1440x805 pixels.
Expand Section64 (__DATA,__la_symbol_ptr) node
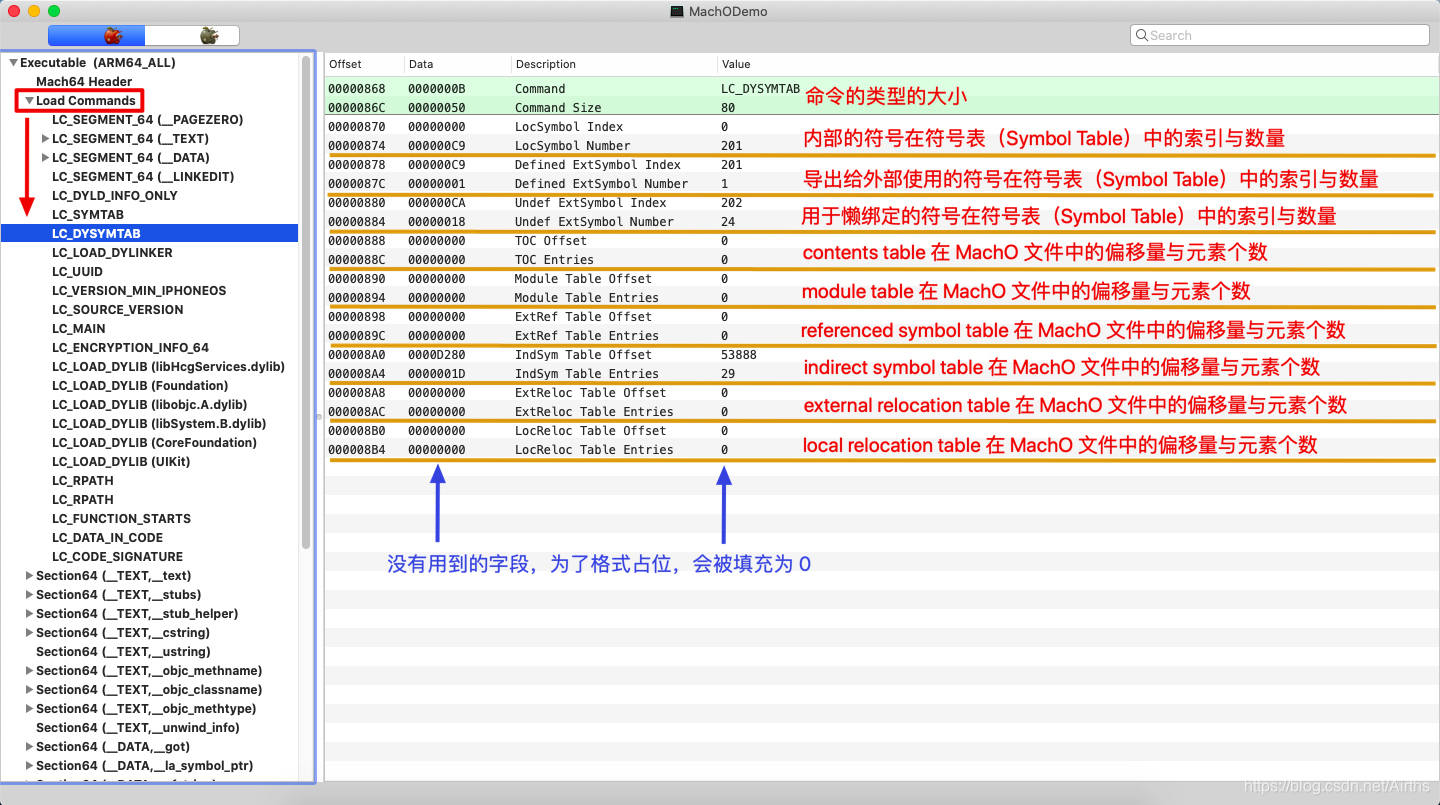click(29, 766)
